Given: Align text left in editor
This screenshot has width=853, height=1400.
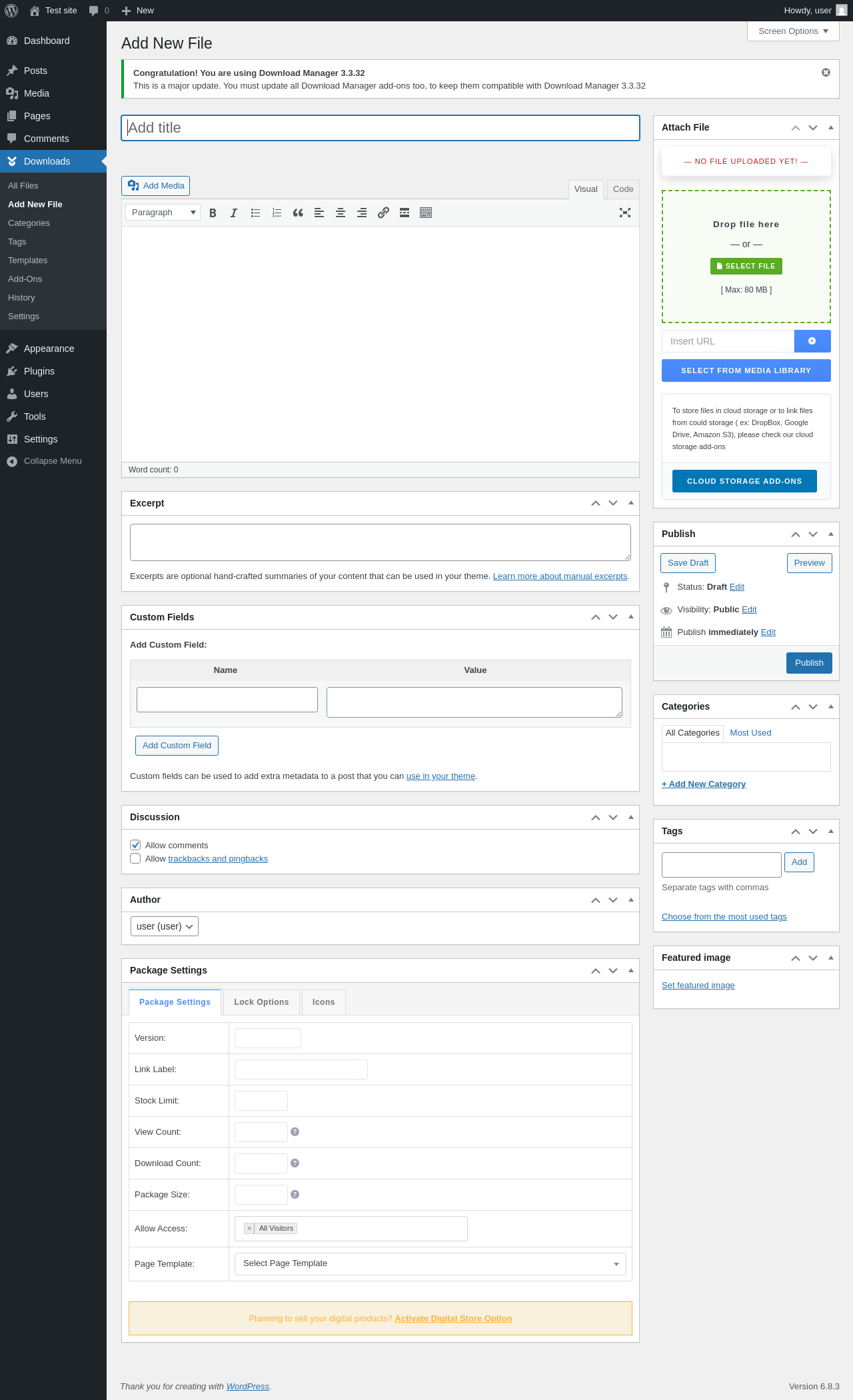Looking at the screenshot, I should click(x=319, y=213).
